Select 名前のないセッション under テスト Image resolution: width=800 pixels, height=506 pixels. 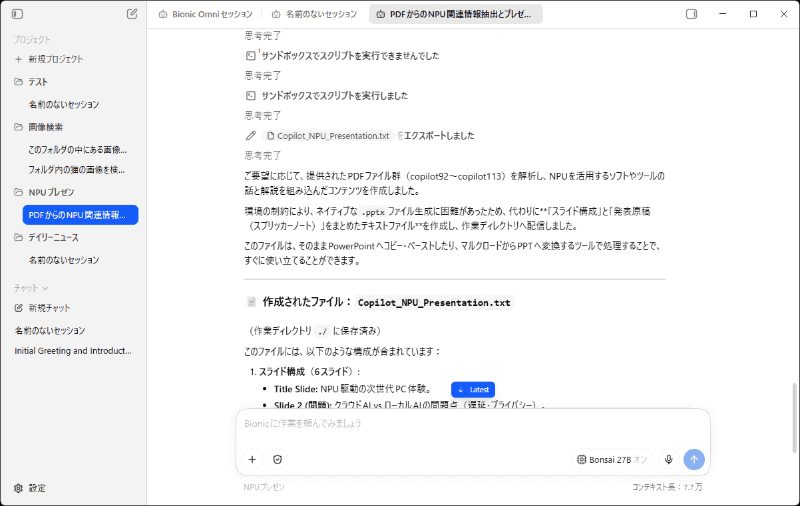click(x=64, y=105)
